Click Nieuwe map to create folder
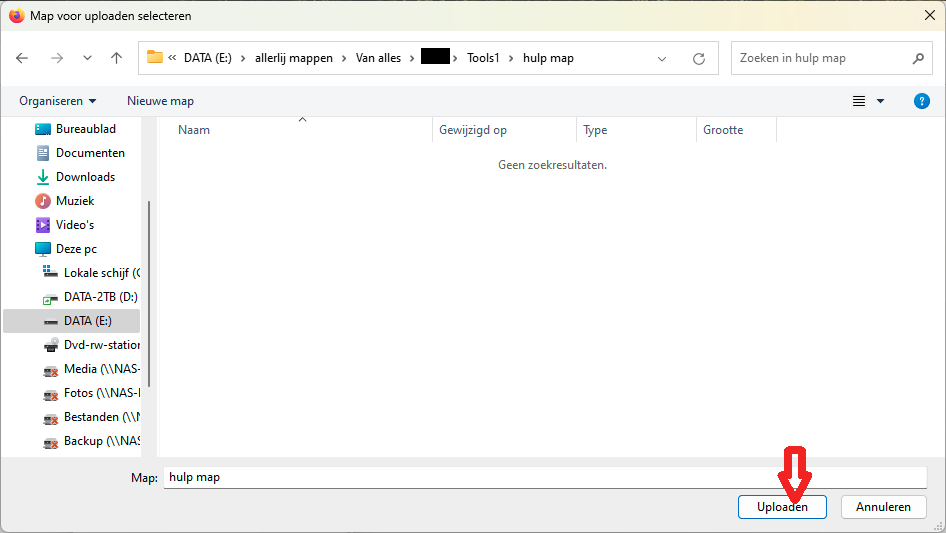 [160, 101]
